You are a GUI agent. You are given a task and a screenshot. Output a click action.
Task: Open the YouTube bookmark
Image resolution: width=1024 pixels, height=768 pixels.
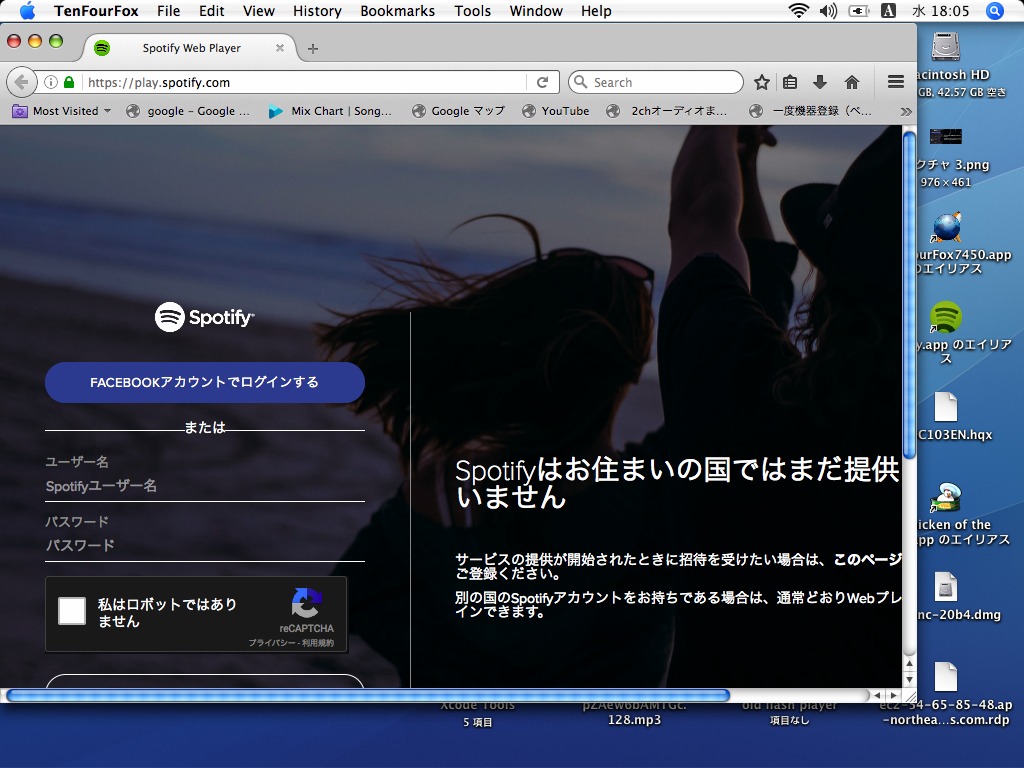(556, 111)
